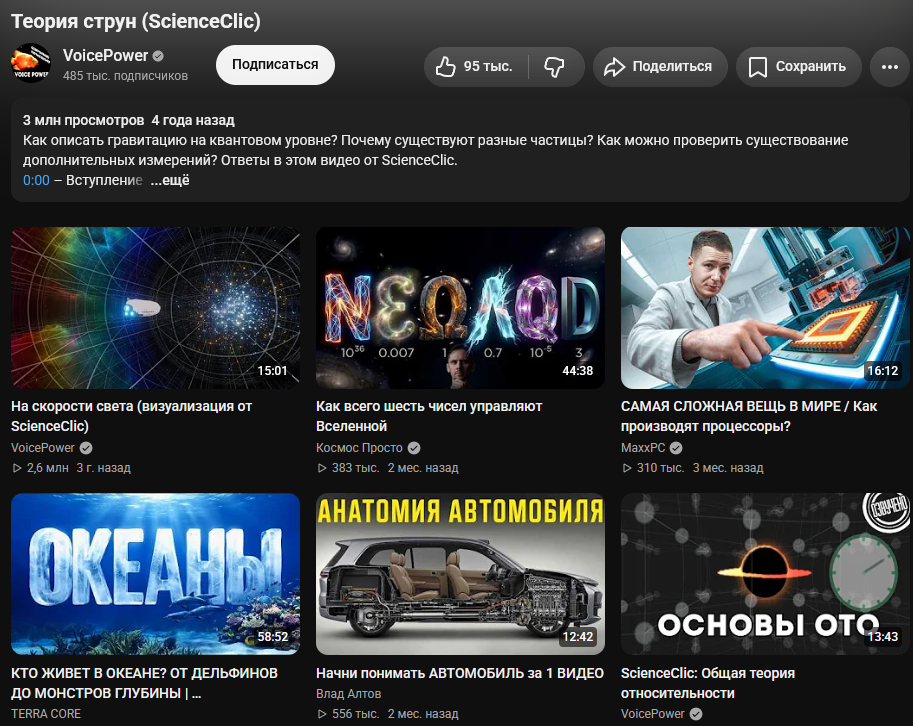Click the 12:42 duration badge
Viewport: 913px width, 726px height.
578,637
